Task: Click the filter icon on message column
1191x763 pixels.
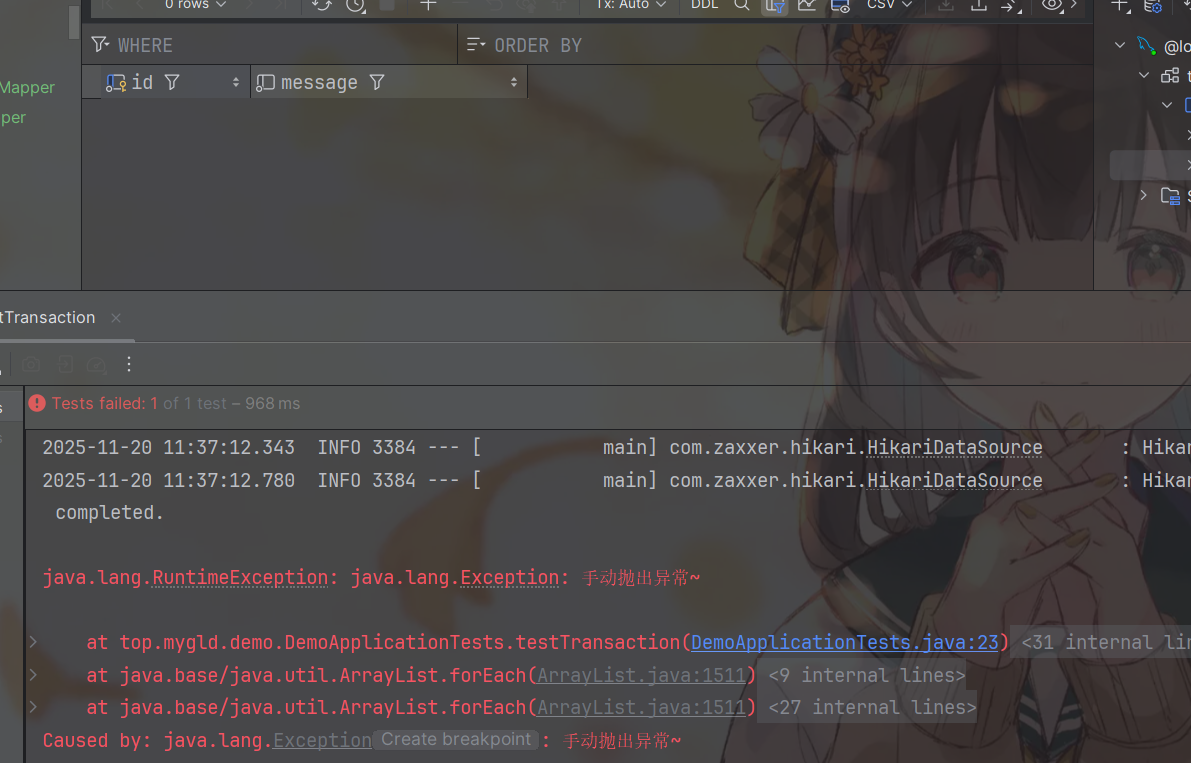Action: [377, 82]
